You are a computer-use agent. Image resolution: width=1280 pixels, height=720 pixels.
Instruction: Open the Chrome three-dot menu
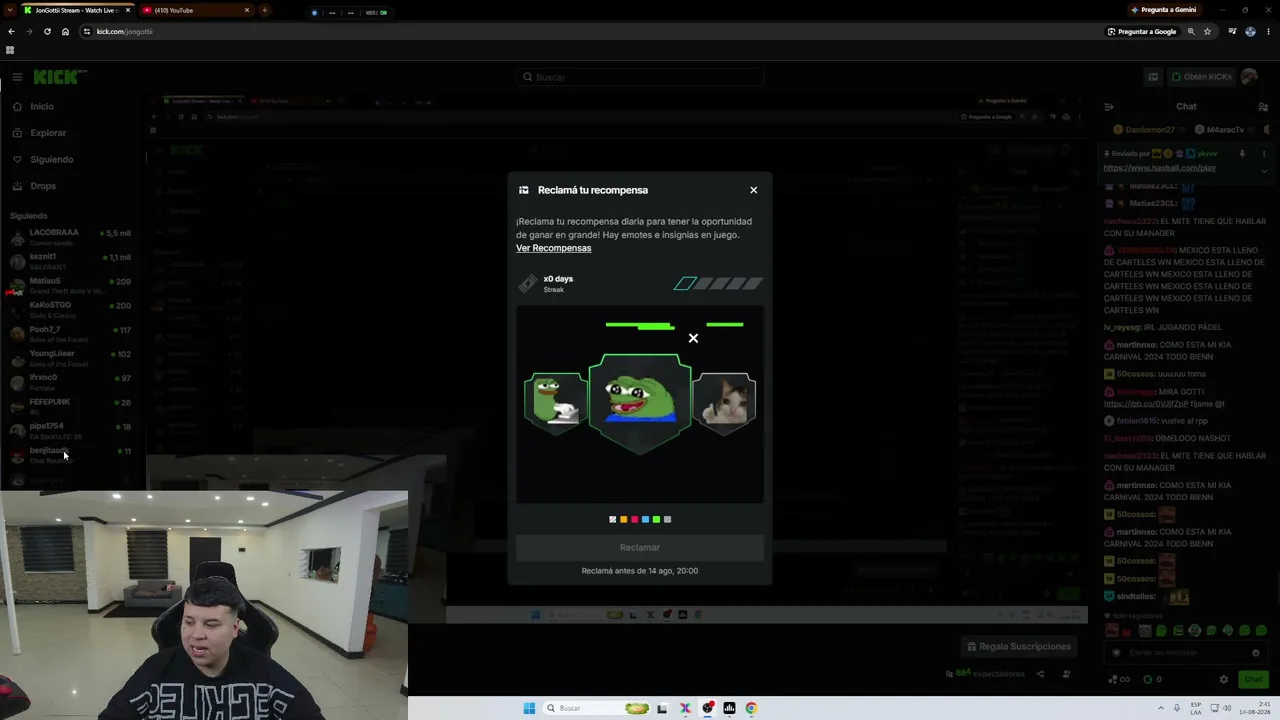point(1268,31)
